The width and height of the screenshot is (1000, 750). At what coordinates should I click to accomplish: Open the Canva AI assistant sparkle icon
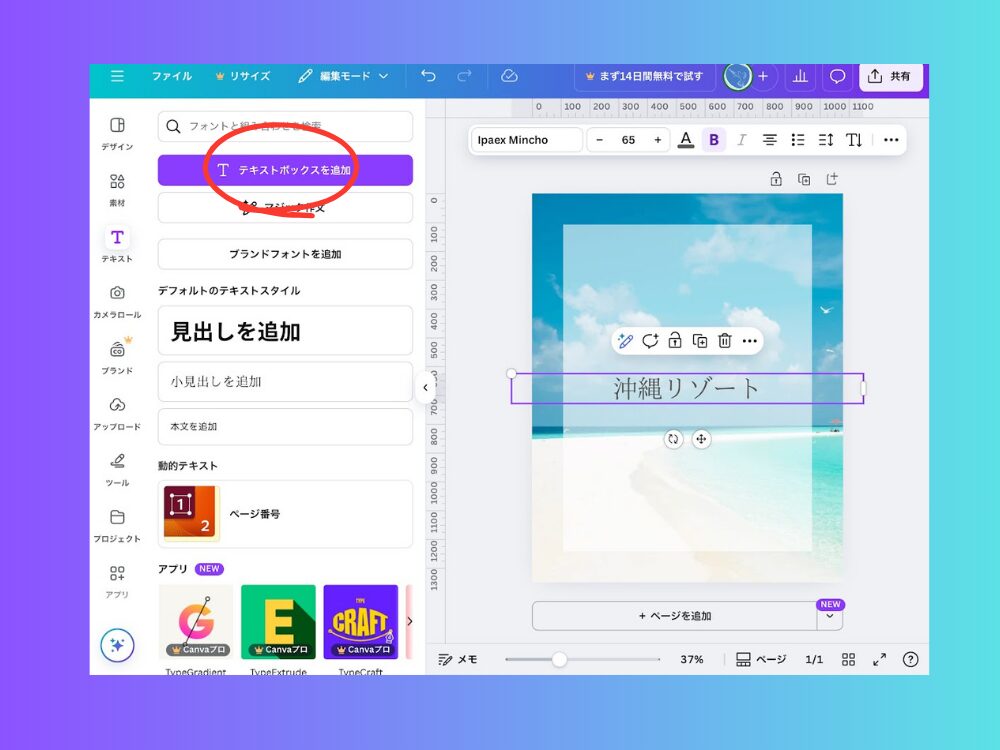[x=117, y=645]
